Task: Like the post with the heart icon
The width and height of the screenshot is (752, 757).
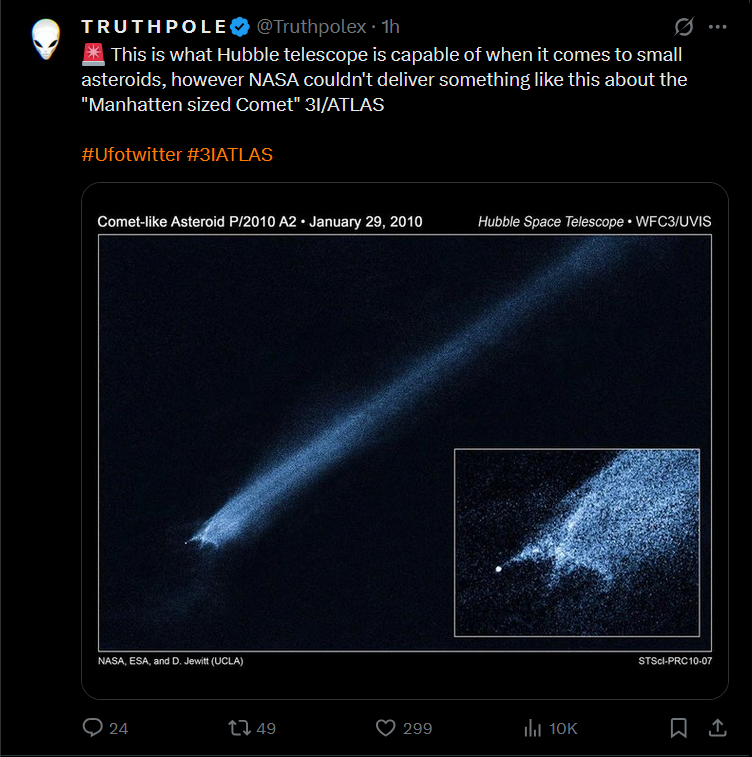Action: [x=386, y=728]
